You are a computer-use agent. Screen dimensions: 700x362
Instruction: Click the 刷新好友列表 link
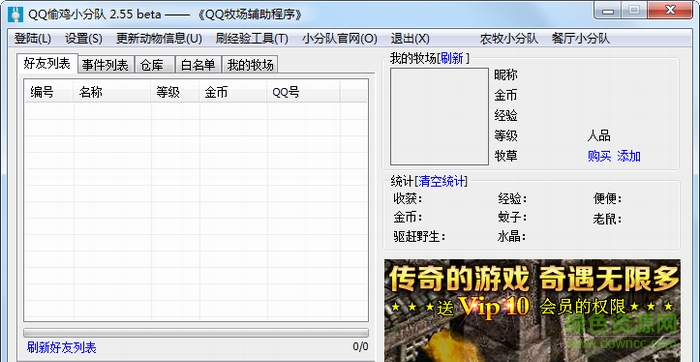[62, 348]
